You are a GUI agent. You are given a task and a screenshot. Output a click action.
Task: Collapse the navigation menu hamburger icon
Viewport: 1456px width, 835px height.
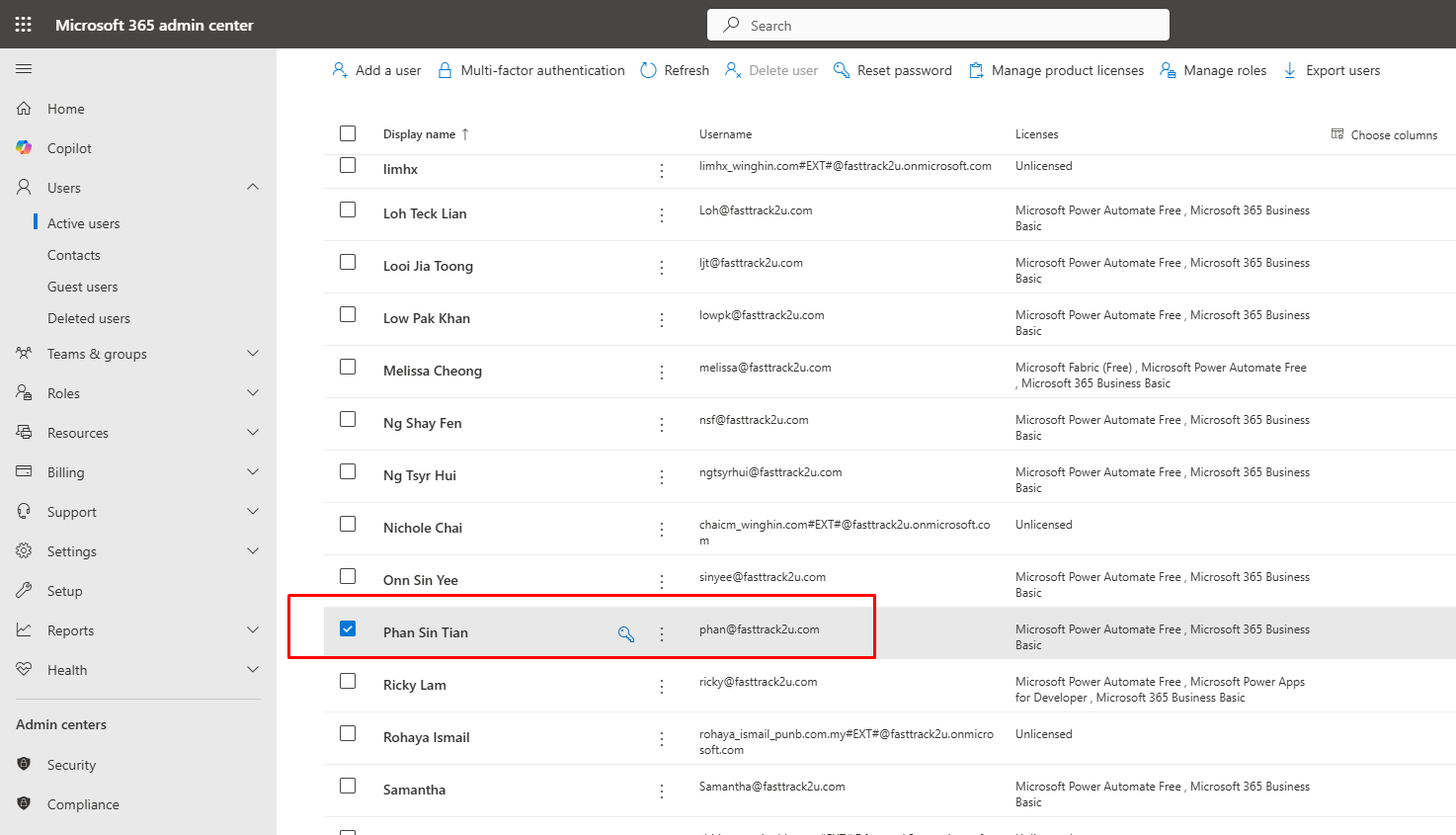coord(24,69)
